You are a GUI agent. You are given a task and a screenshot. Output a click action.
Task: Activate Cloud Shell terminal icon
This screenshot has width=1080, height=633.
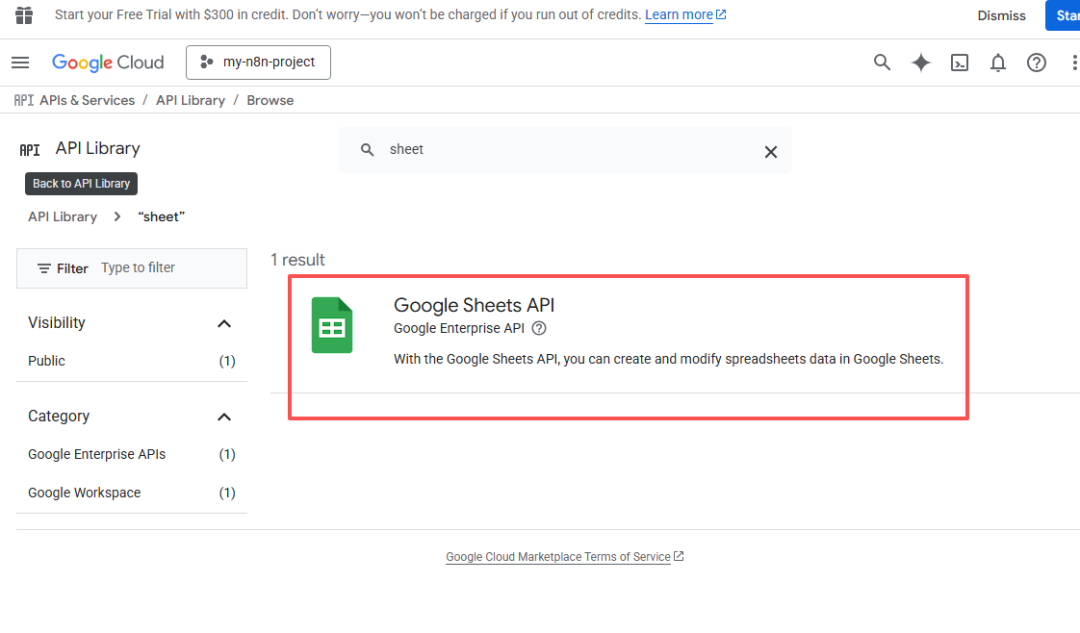[959, 63]
